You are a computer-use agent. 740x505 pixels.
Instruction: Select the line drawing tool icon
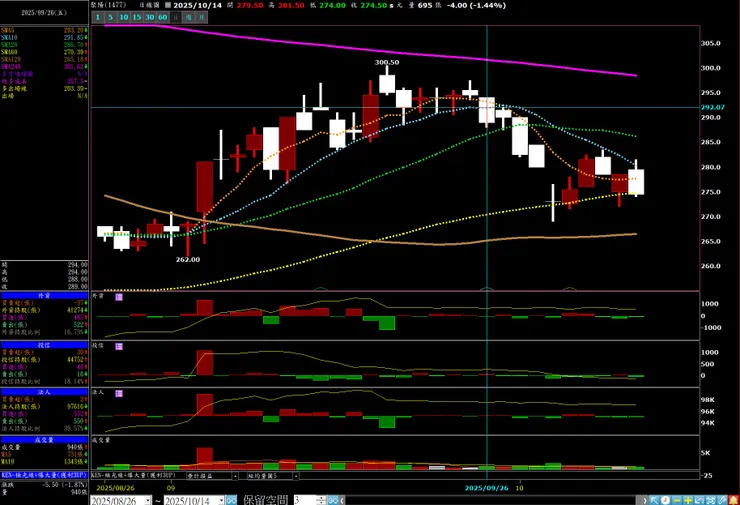722,500
